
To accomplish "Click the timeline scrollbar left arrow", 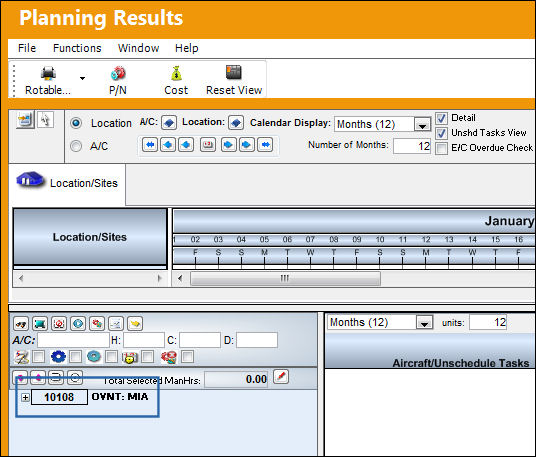I will pyautogui.click(x=180, y=279).
